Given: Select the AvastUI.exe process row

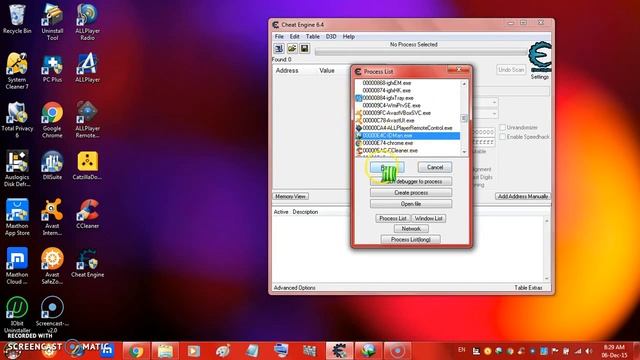Looking at the screenshot, I should point(408,120).
